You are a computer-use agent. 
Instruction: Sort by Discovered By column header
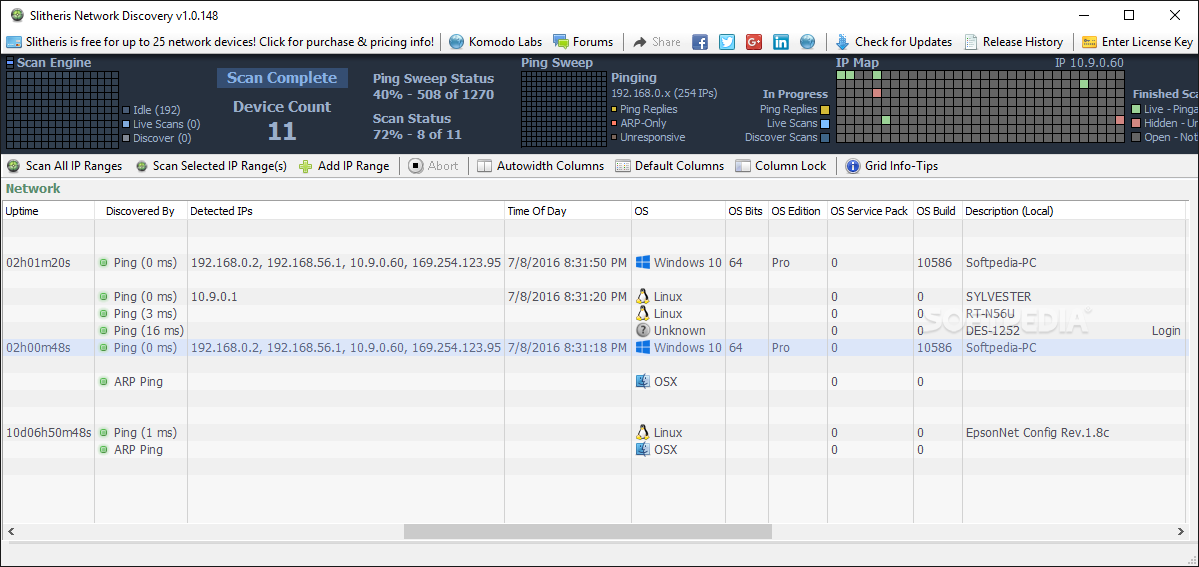[141, 211]
